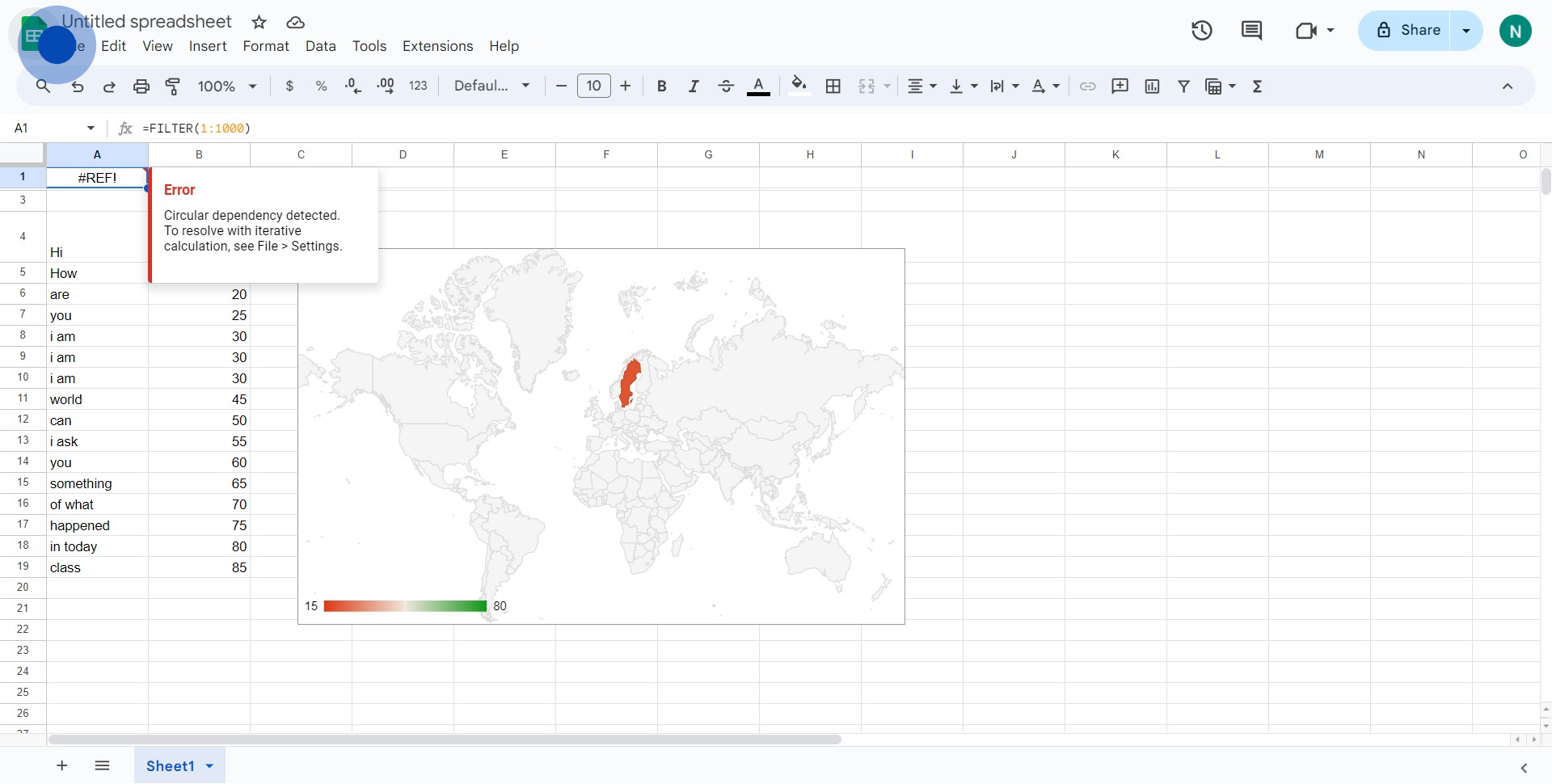Toggle italic formatting
This screenshot has width=1552, height=784.
(693, 86)
